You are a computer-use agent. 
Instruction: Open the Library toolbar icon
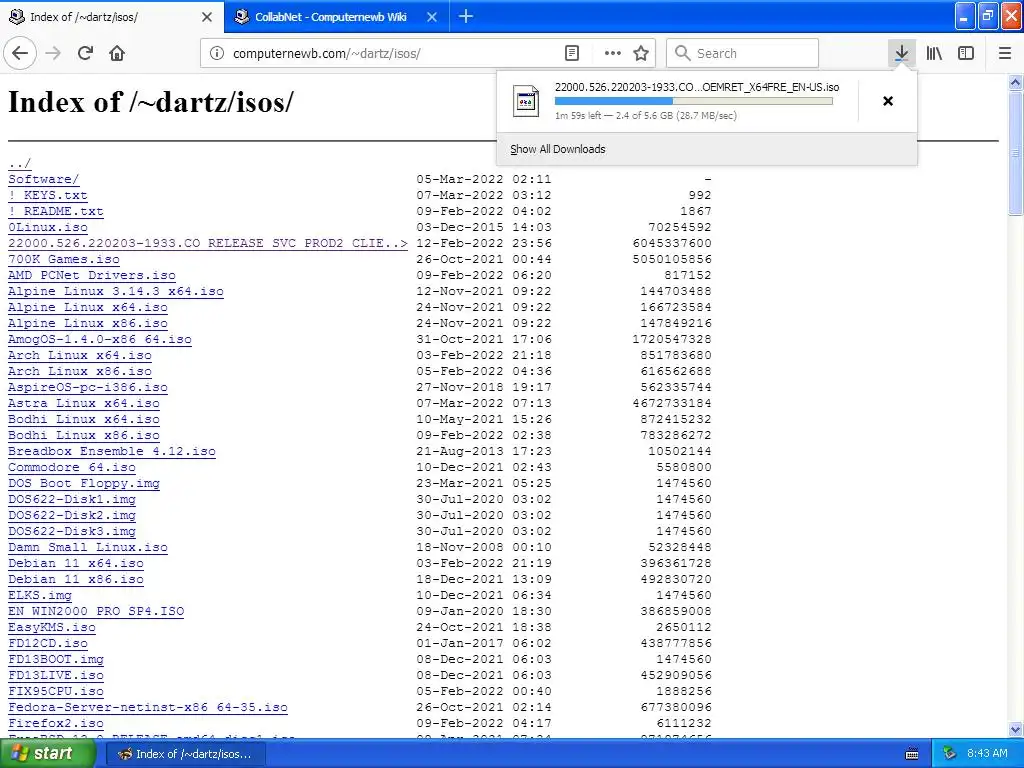point(934,54)
